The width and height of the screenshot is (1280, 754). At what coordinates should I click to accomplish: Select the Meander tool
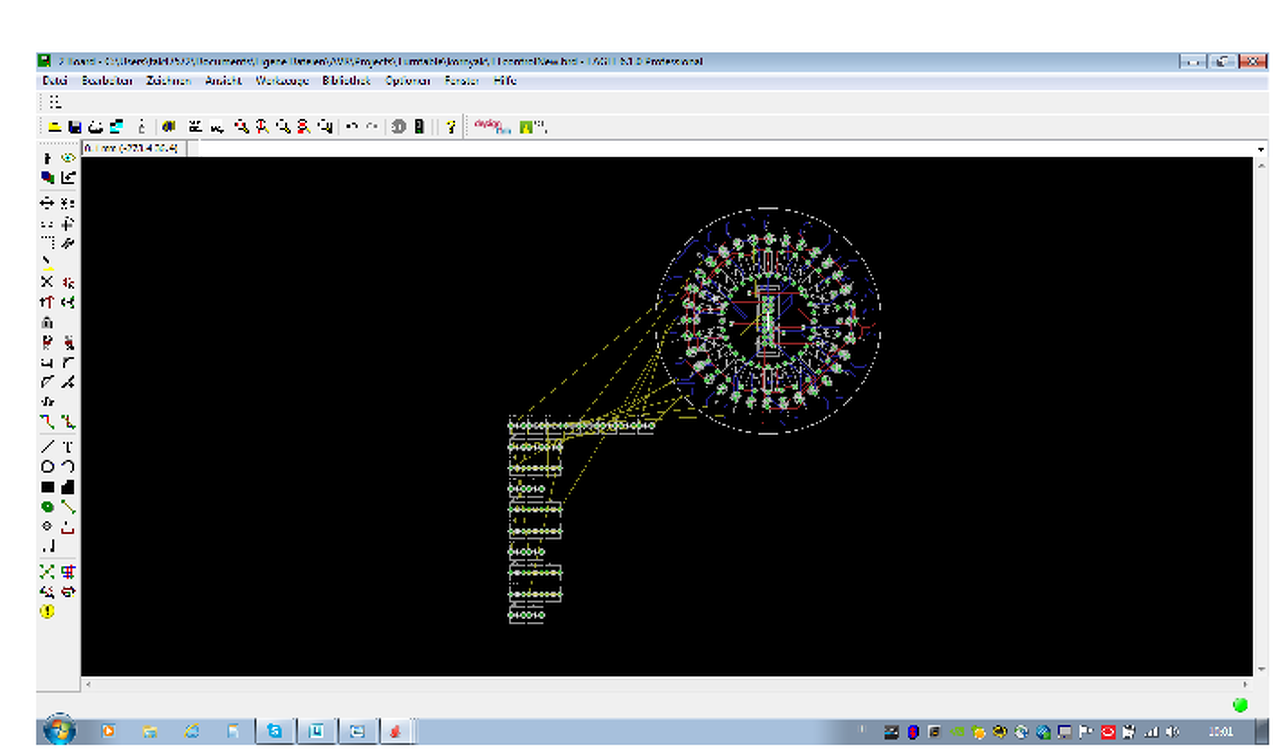47,402
